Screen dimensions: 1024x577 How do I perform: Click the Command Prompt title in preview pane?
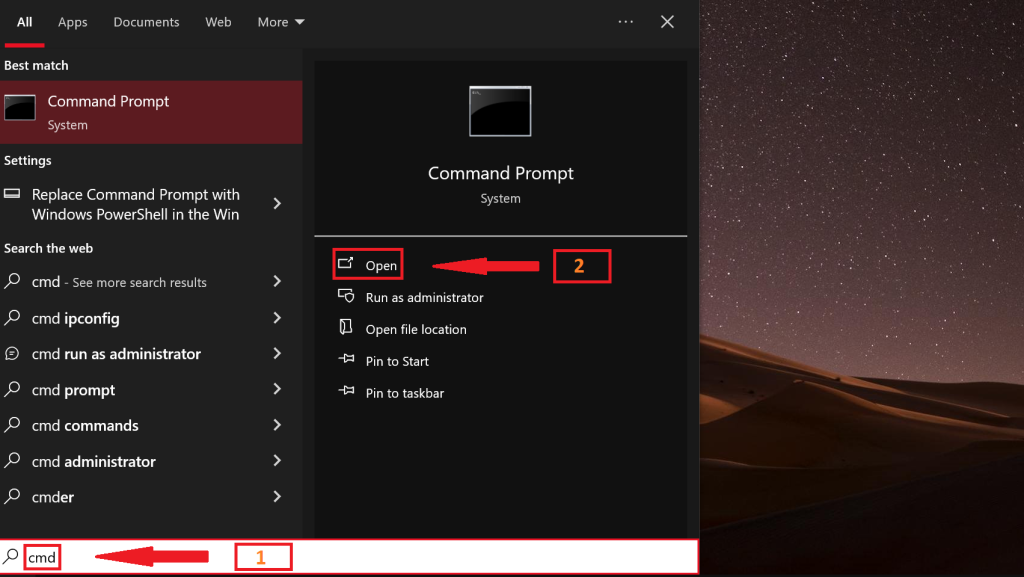tap(500, 173)
